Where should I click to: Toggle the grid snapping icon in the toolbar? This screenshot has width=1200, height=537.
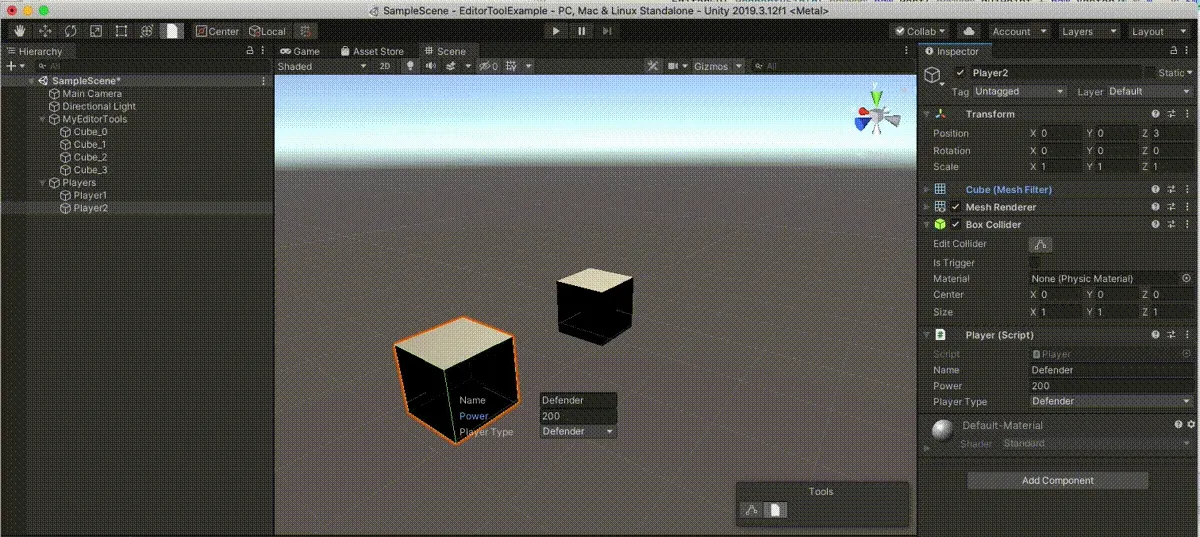(x=305, y=31)
